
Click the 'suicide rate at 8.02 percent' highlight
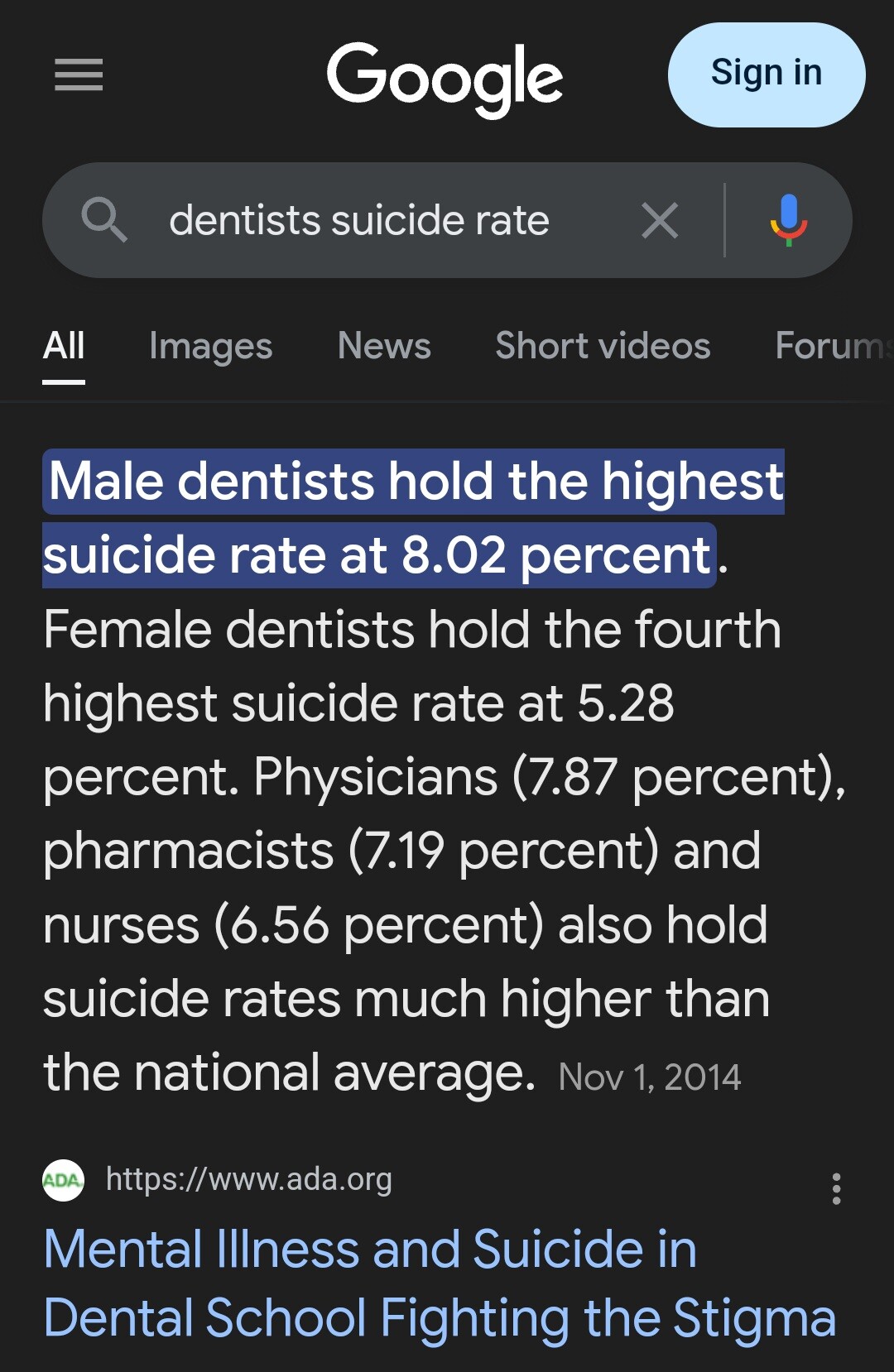coord(379,555)
